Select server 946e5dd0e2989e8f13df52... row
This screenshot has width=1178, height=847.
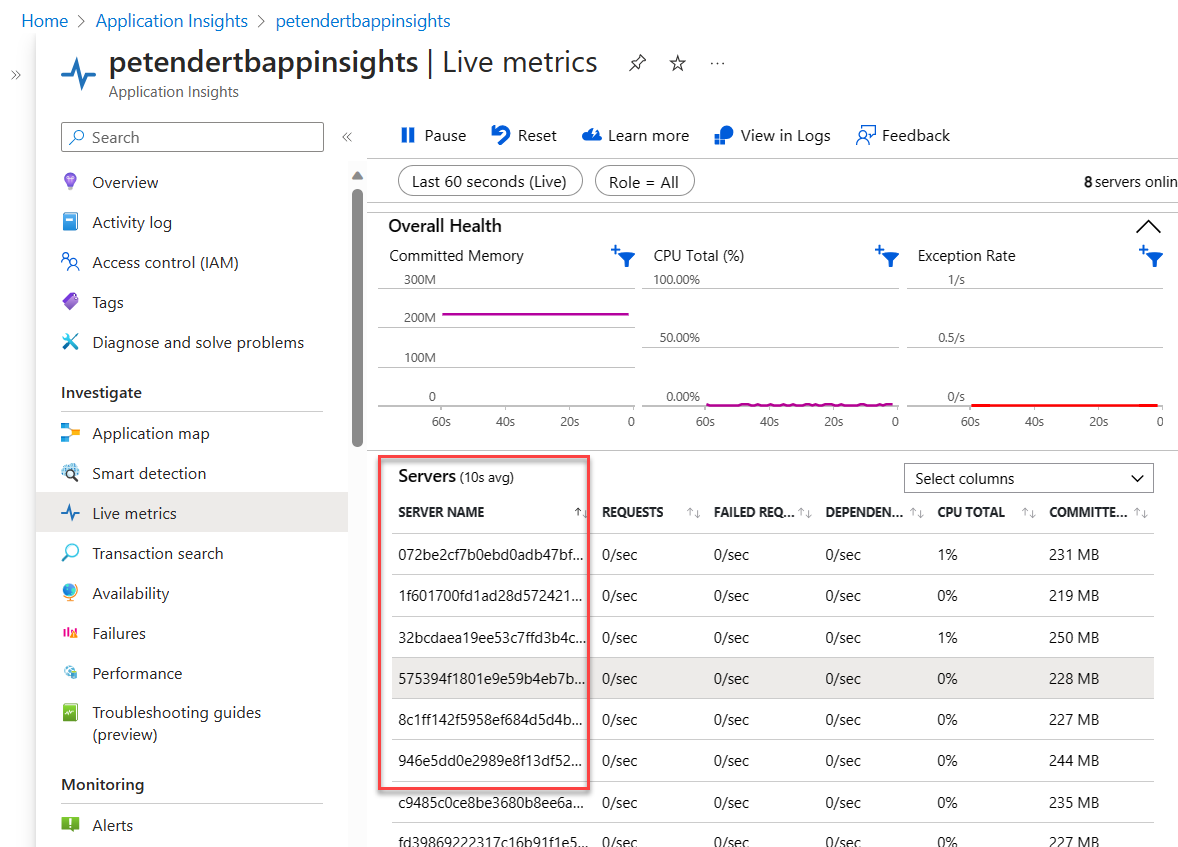(772, 761)
